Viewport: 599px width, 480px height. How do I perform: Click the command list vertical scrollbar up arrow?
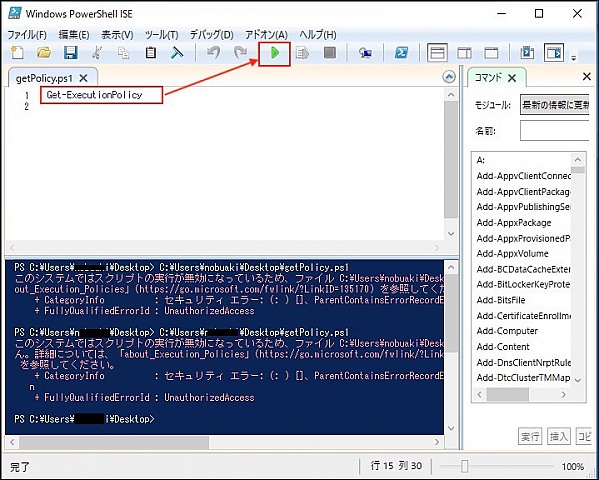(578, 160)
